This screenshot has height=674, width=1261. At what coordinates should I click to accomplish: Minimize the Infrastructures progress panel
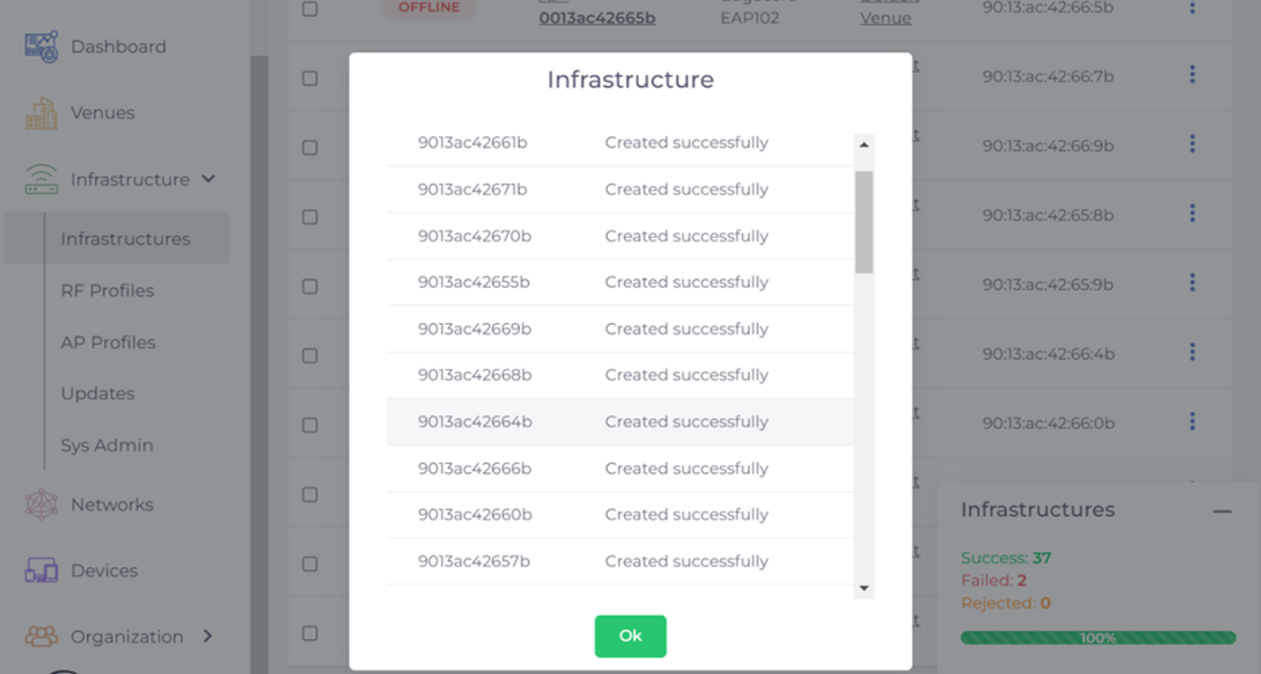click(x=1222, y=511)
